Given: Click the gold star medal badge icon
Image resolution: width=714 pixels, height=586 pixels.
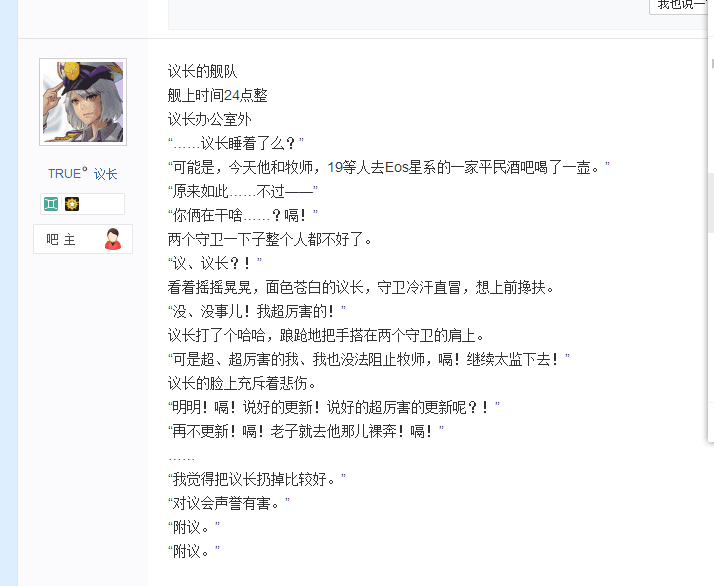Looking at the screenshot, I should coord(71,204).
